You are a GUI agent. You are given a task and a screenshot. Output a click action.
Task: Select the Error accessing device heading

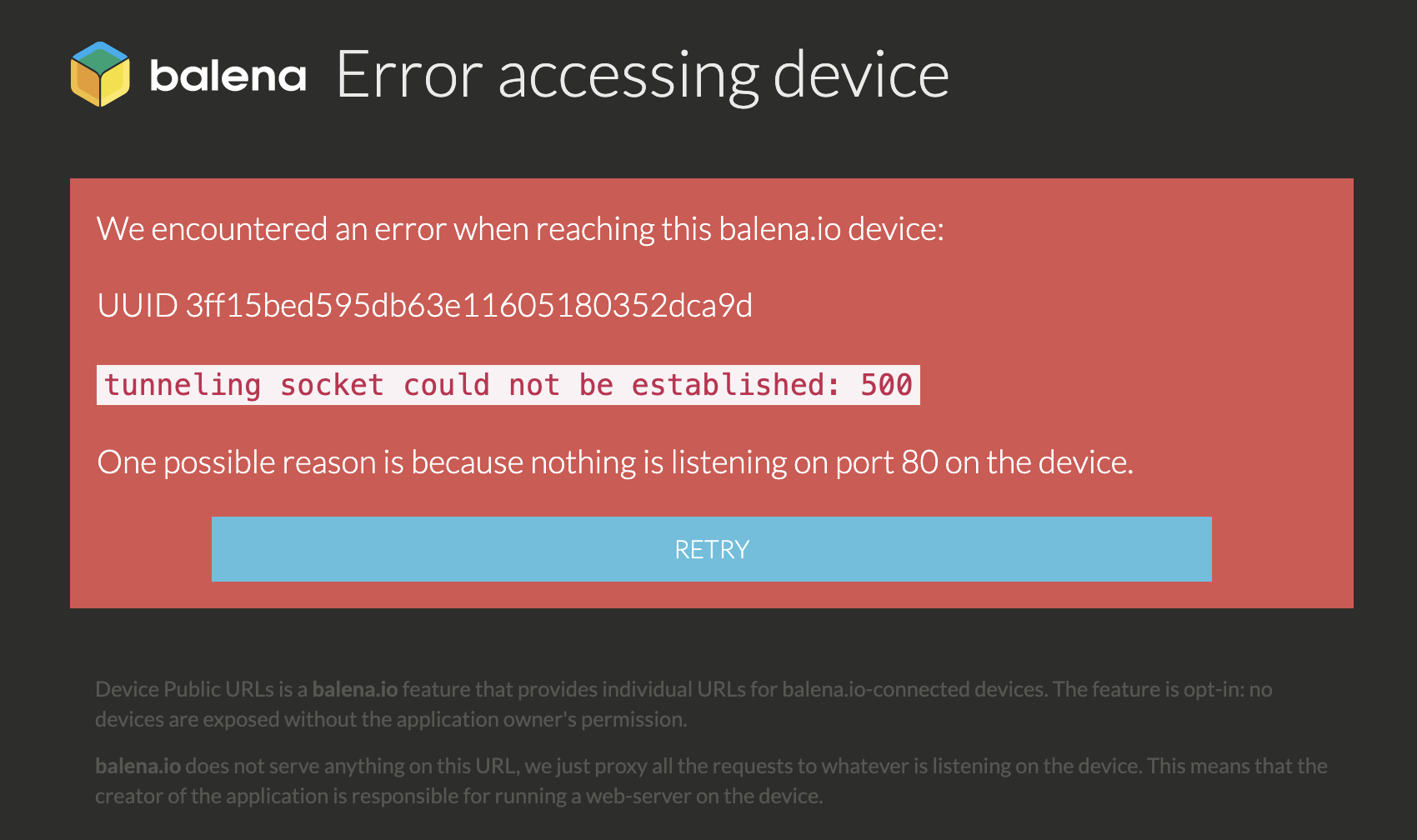click(x=642, y=73)
